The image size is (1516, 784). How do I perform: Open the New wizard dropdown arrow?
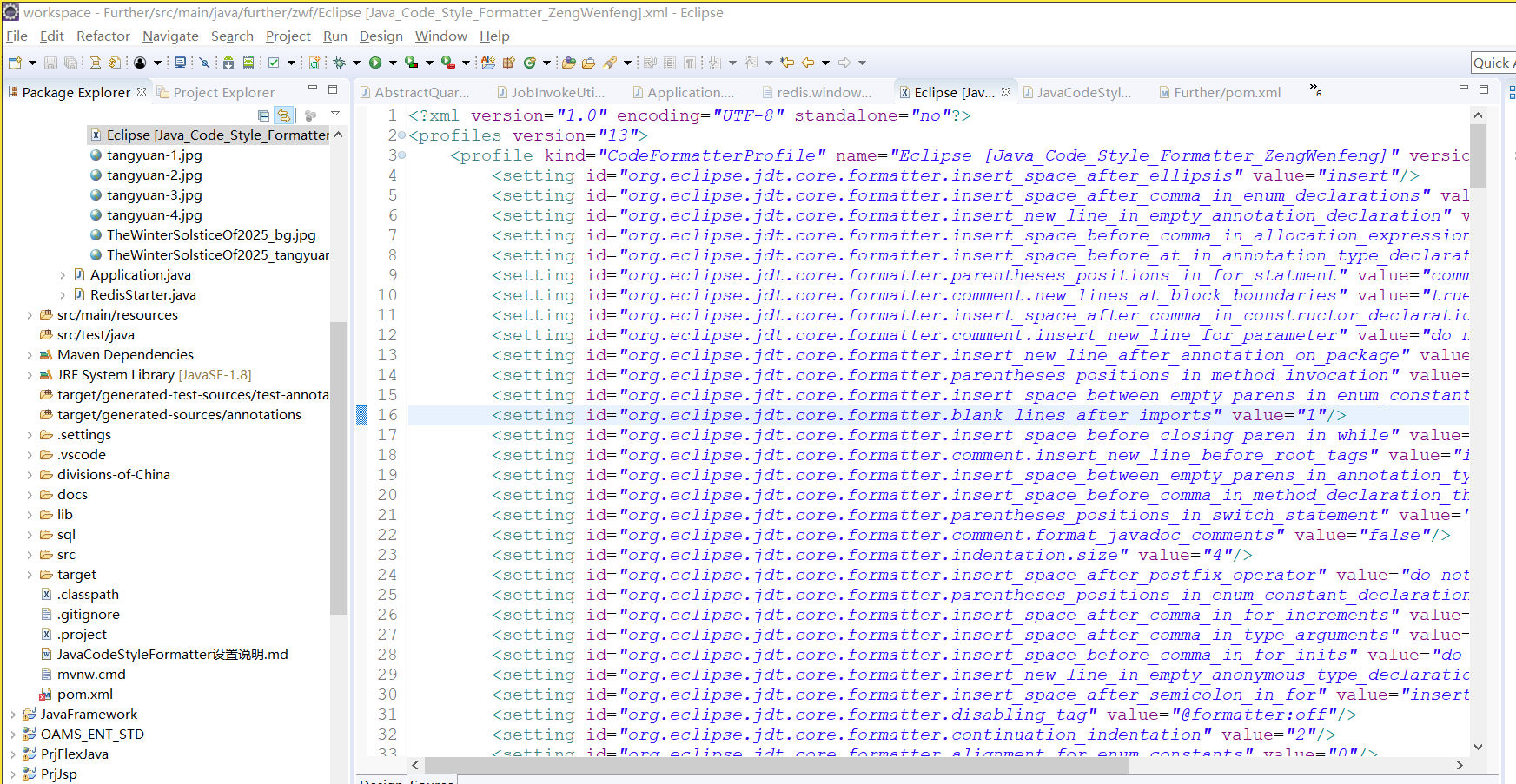[32, 63]
